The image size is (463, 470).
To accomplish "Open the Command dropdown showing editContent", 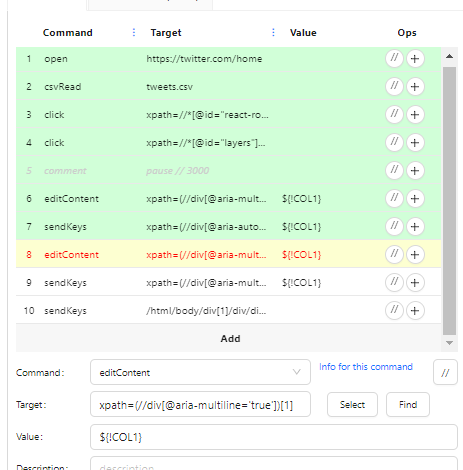I will 200,372.
